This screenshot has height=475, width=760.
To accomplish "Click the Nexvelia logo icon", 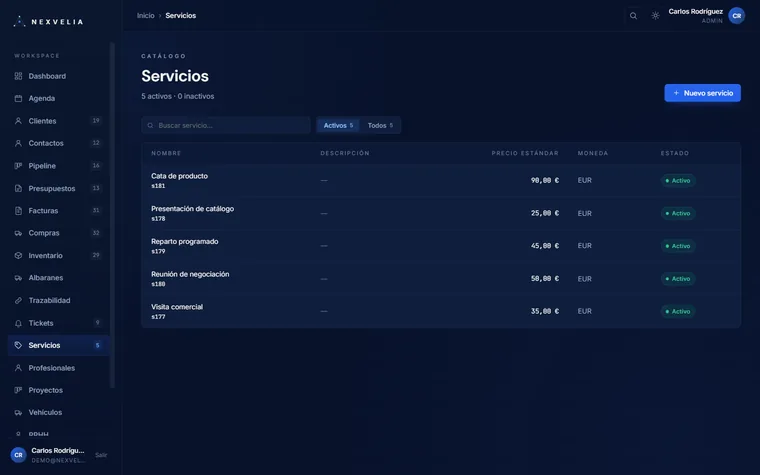I will [19, 21].
